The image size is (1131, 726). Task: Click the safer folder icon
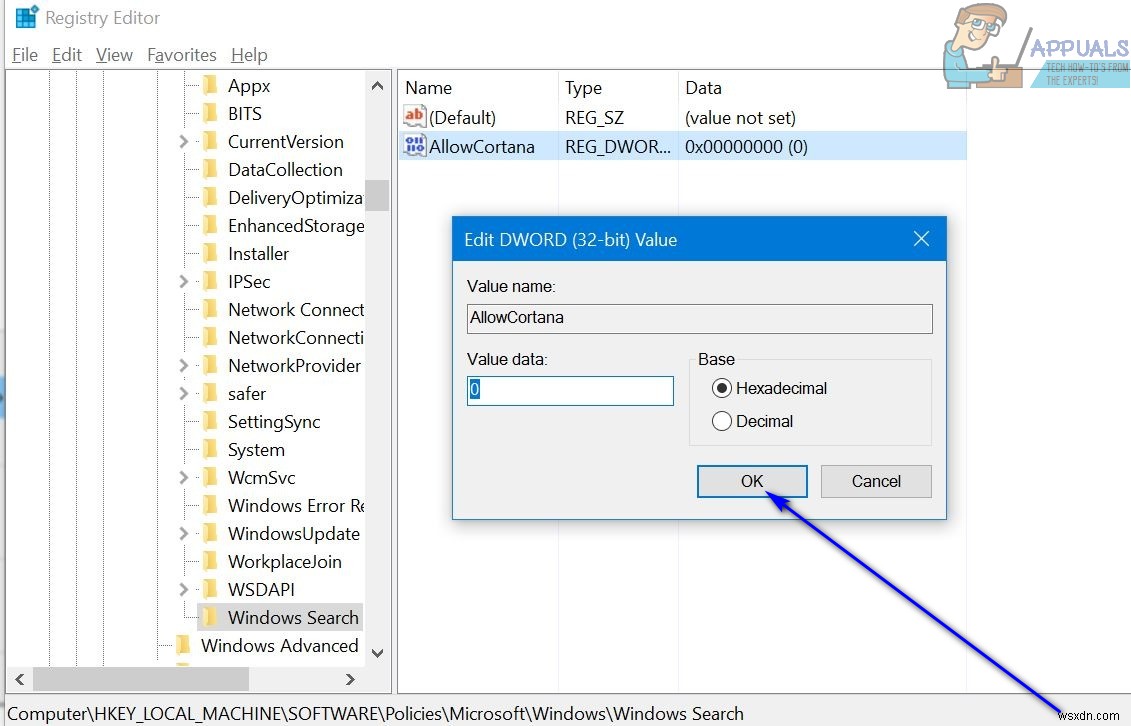pyautogui.click(x=210, y=393)
